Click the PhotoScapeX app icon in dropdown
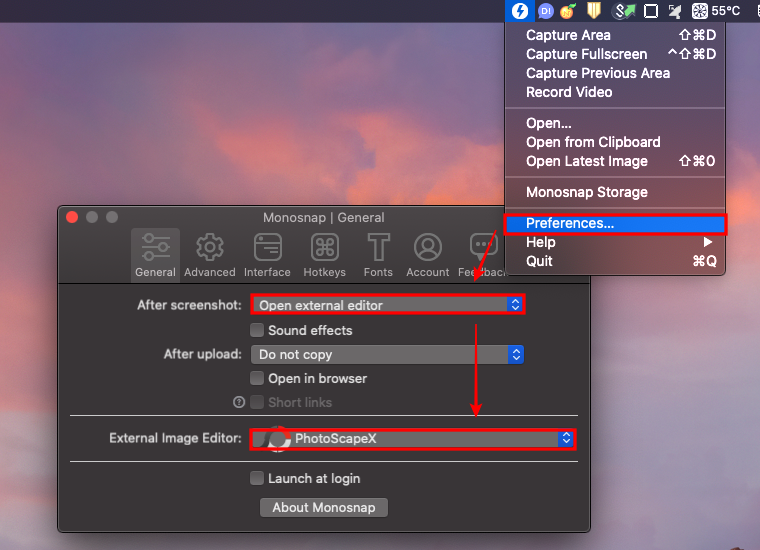Image resolution: width=760 pixels, height=550 pixels. [x=278, y=439]
